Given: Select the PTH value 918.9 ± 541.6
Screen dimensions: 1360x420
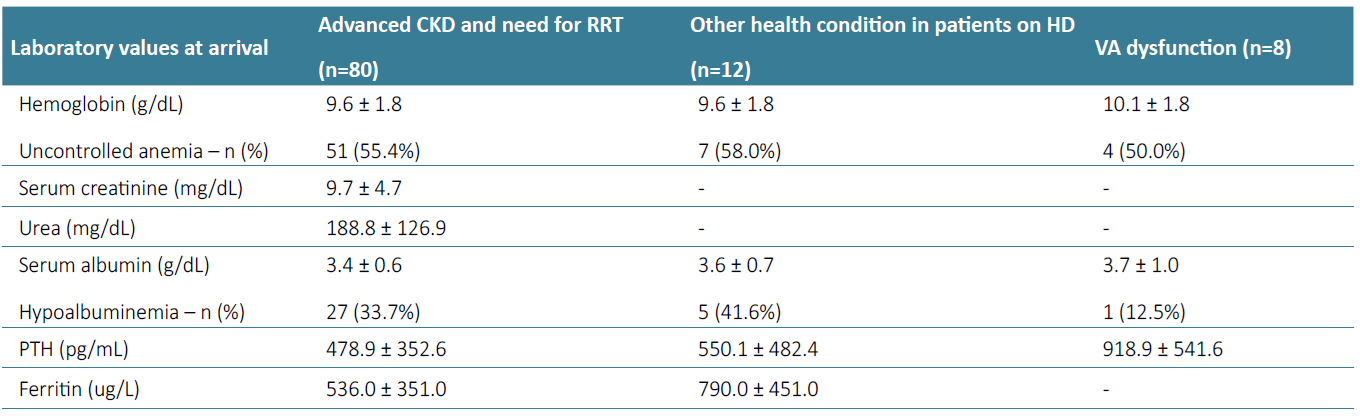Looking at the screenshot, I should 1162,350.
